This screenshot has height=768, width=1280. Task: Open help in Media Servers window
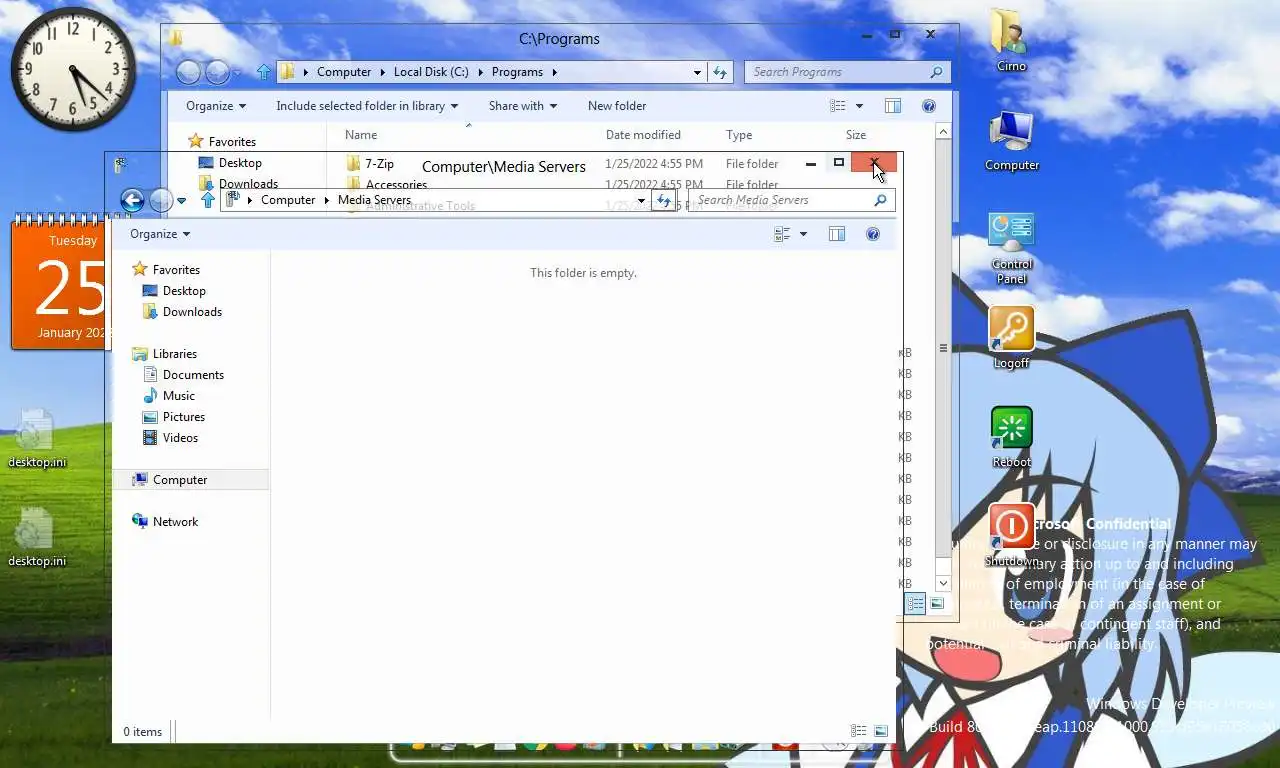[873, 234]
